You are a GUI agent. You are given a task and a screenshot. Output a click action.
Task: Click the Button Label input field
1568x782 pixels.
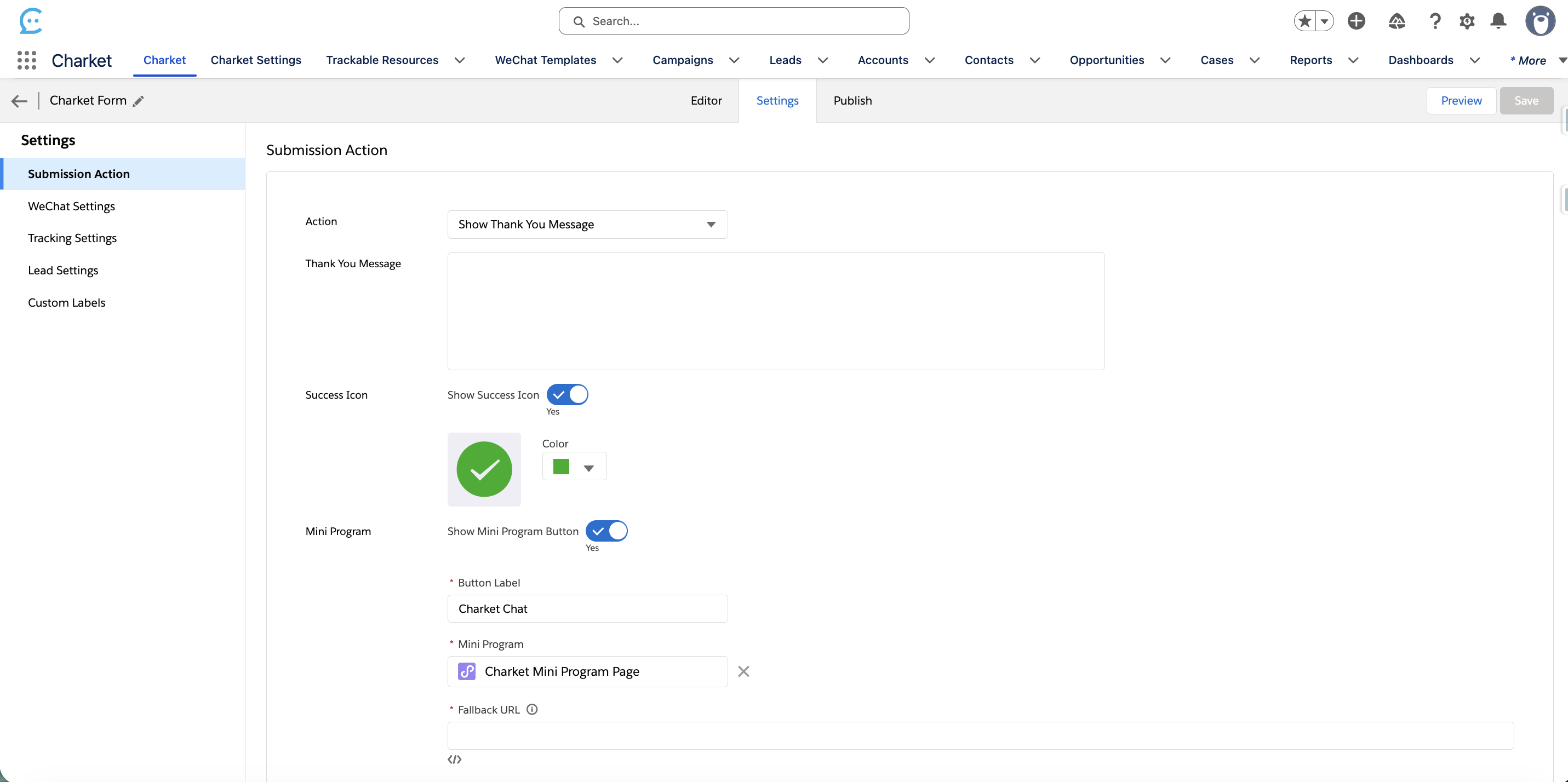pos(587,608)
